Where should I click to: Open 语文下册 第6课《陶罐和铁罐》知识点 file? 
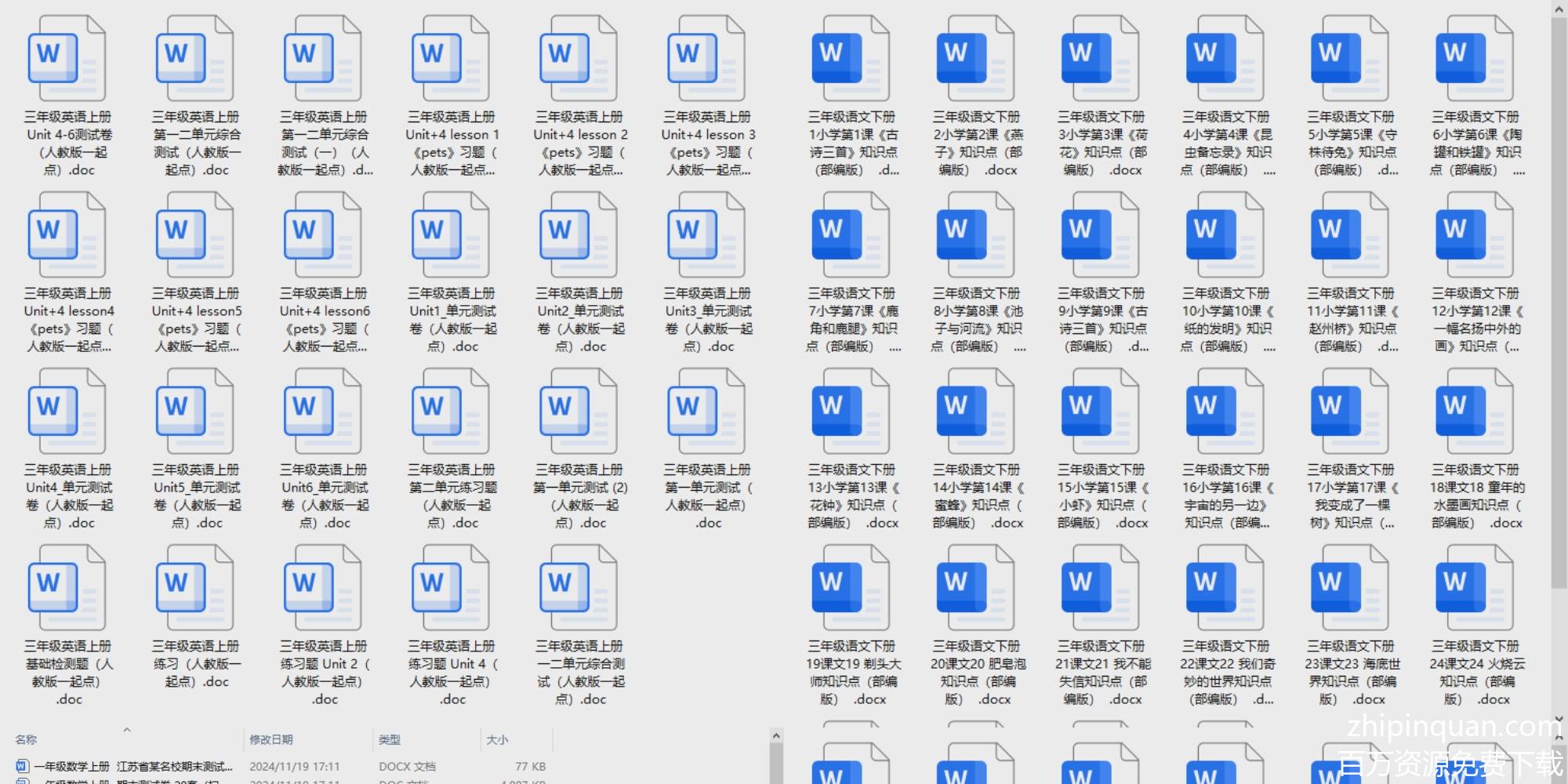pos(1474,58)
